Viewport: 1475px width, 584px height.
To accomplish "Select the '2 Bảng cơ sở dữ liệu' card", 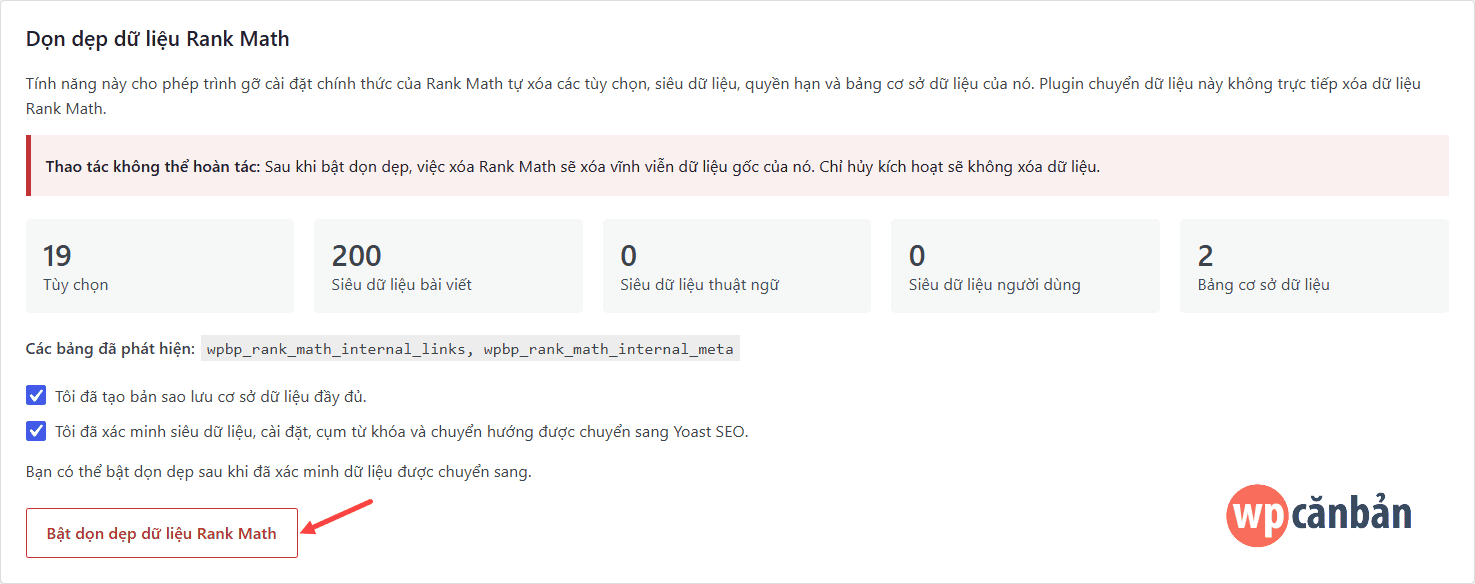I will pyautogui.click(x=1314, y=266).
